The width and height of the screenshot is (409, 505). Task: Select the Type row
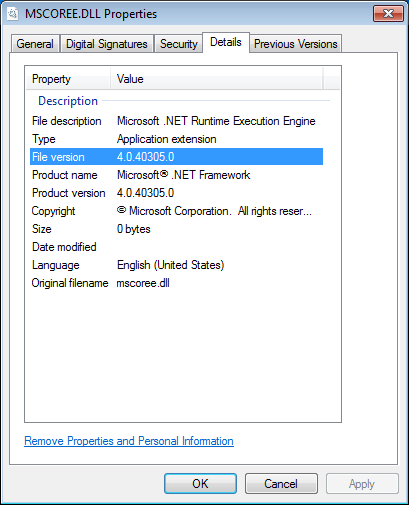(176, 139)
